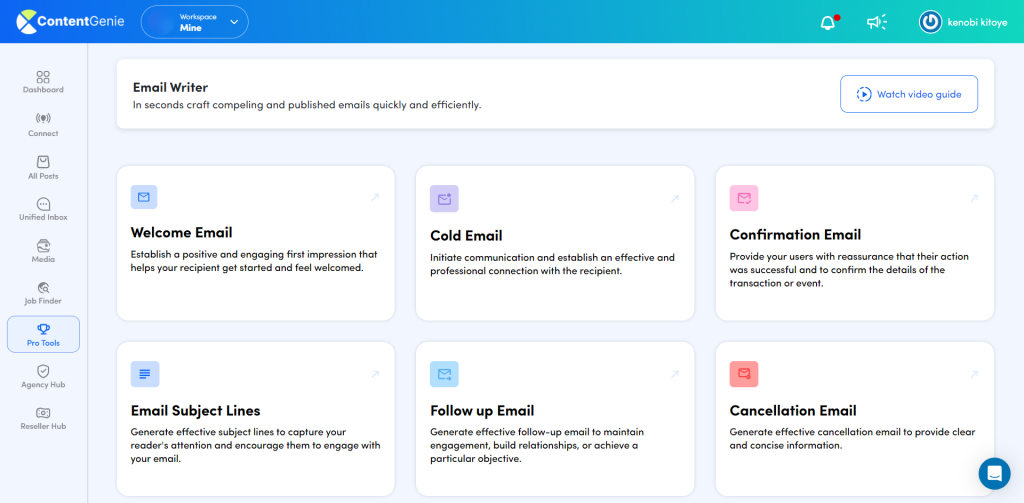Click the kenobi kitoye username
Screen dimensions: 1024x503
click(x=976, y=22)
